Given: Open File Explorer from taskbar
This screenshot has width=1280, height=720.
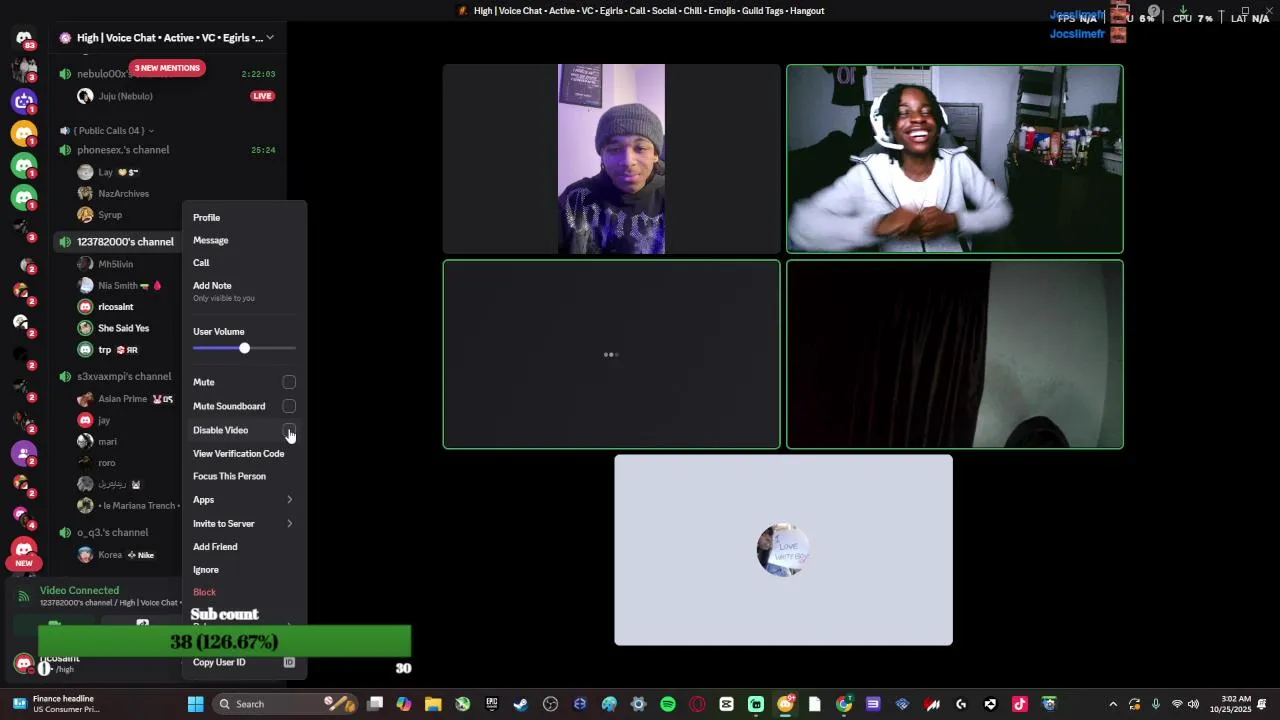Looking at the screenshot, I should click(x=433, y=704).
